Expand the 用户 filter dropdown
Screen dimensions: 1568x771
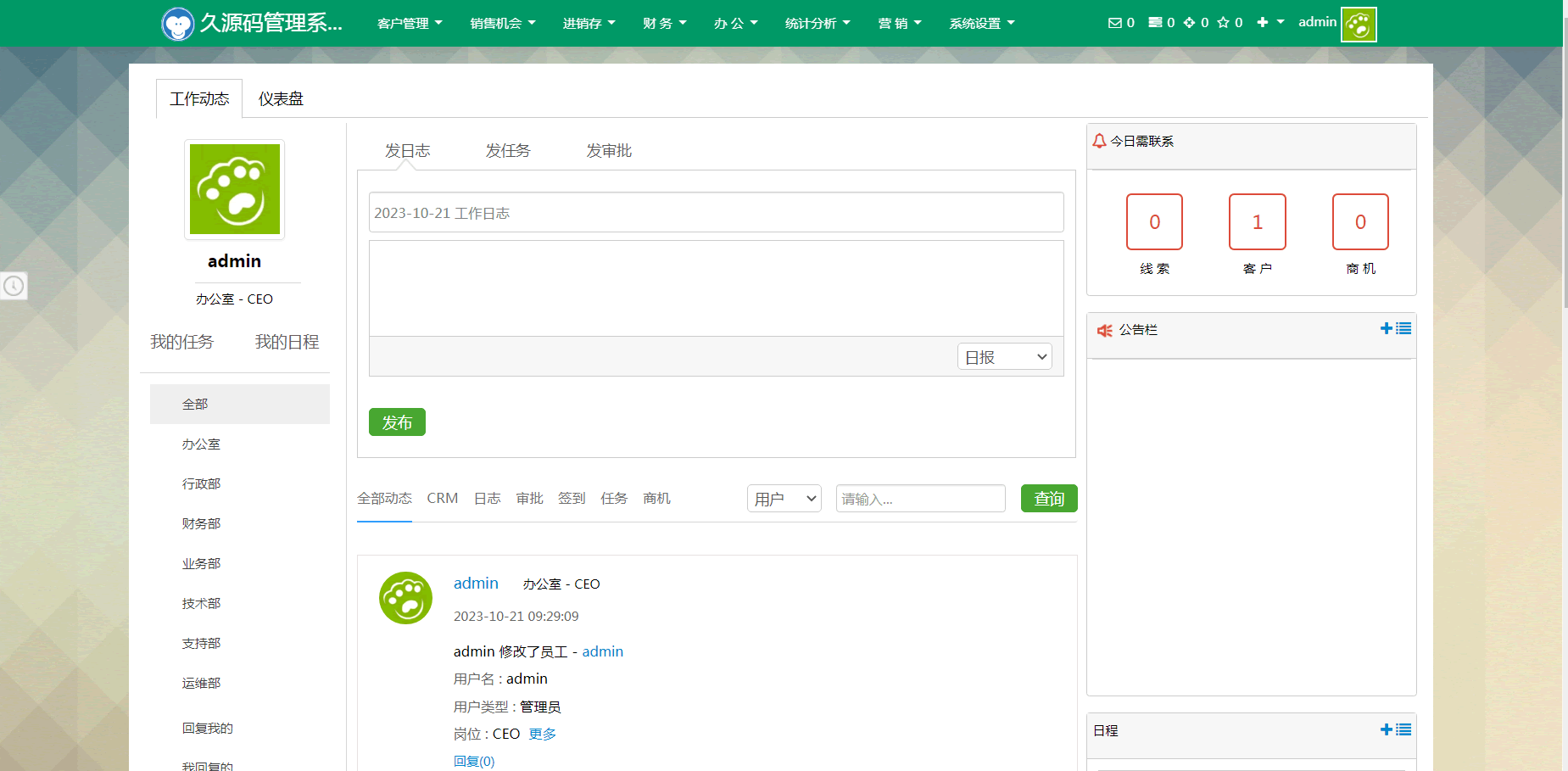pos(784,499)
